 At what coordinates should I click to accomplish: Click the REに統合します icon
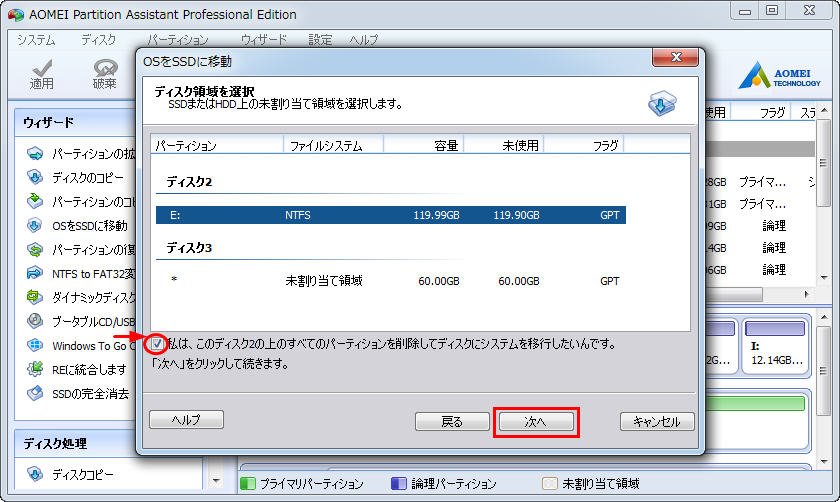pos(35,369)
